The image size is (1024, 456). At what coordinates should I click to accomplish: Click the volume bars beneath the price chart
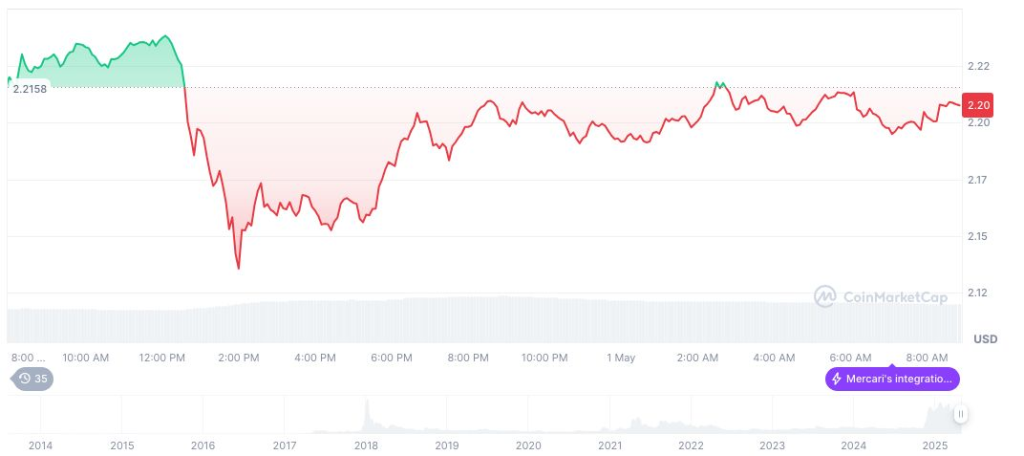[x=484, y=320]
